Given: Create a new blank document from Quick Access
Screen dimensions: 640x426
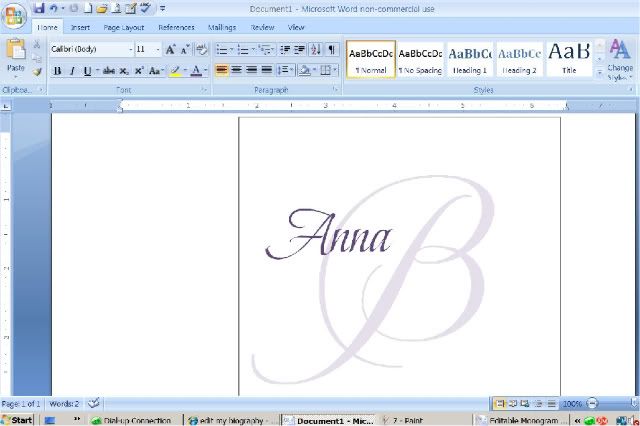Looking at the screenshot, I should pyautogui.click(x=88, y=8).
